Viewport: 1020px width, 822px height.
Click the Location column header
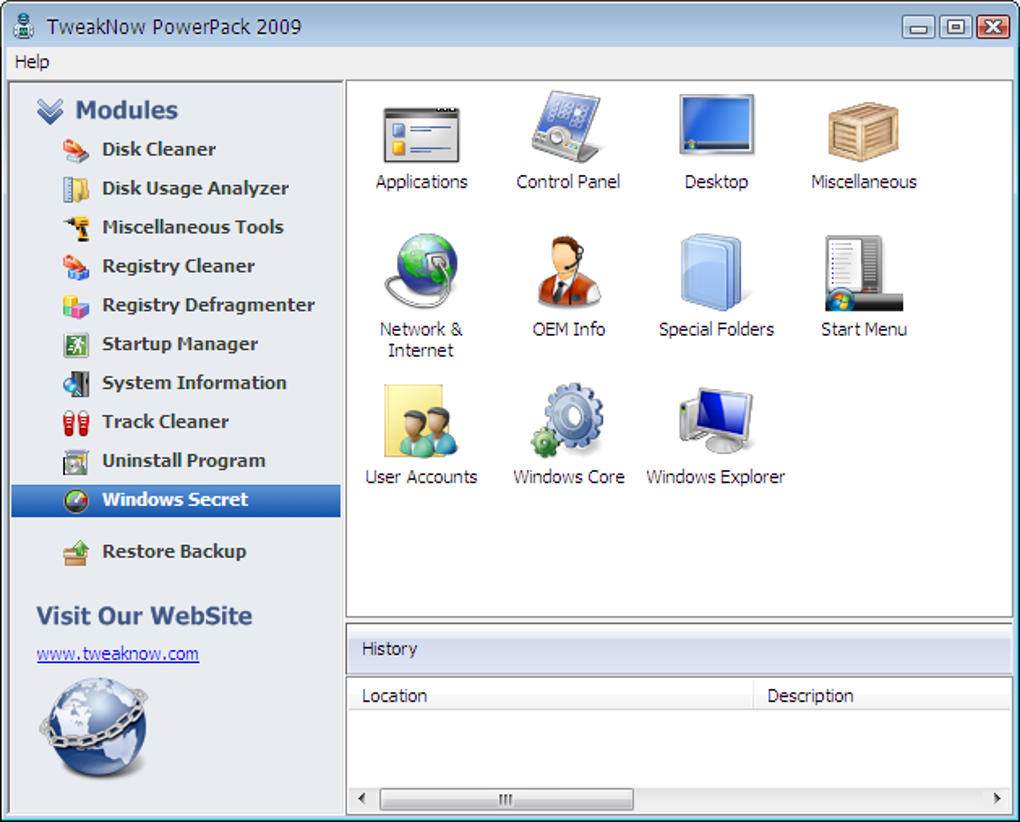(550, 696)
